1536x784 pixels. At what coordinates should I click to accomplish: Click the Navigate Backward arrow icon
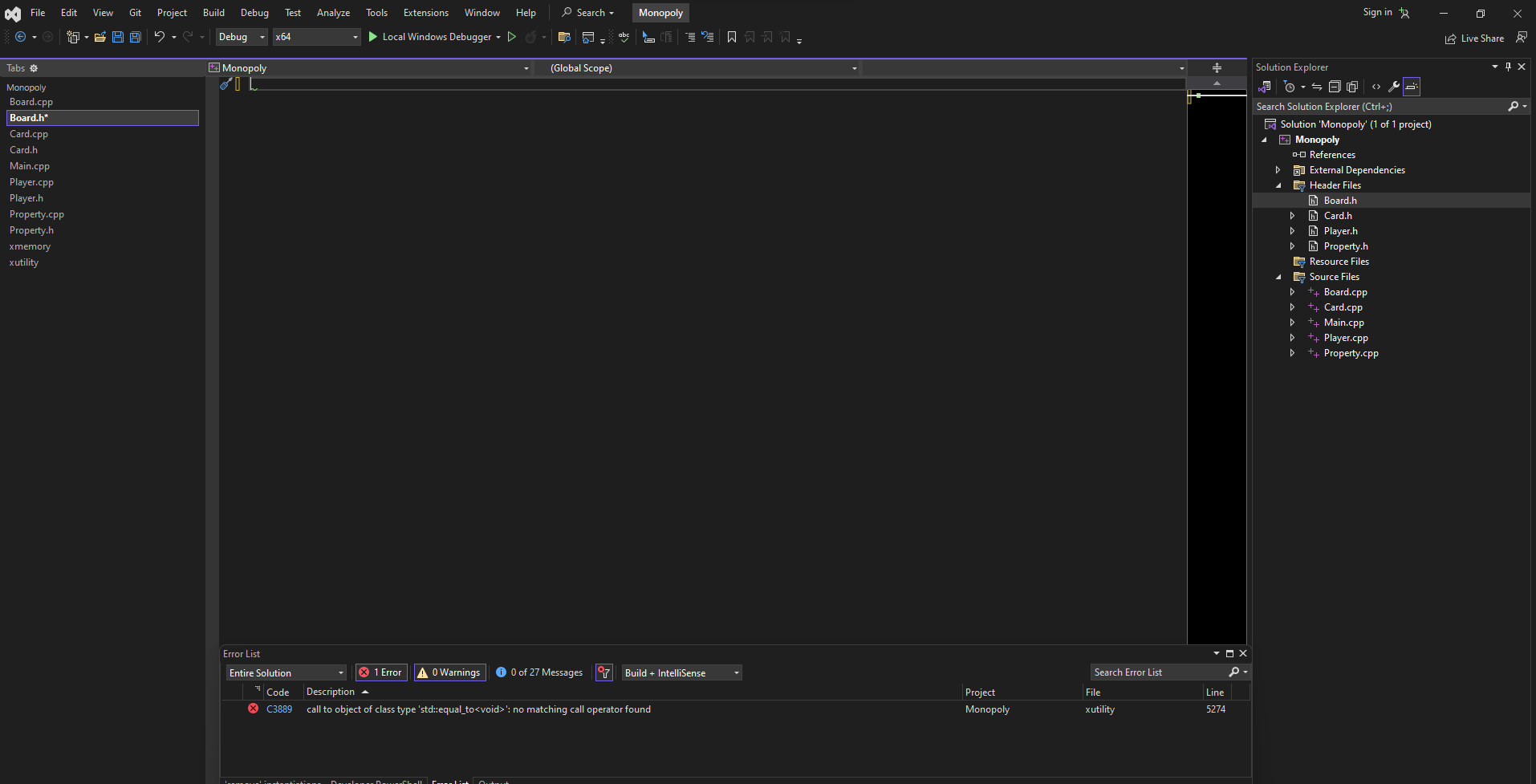tap(21, 37)
